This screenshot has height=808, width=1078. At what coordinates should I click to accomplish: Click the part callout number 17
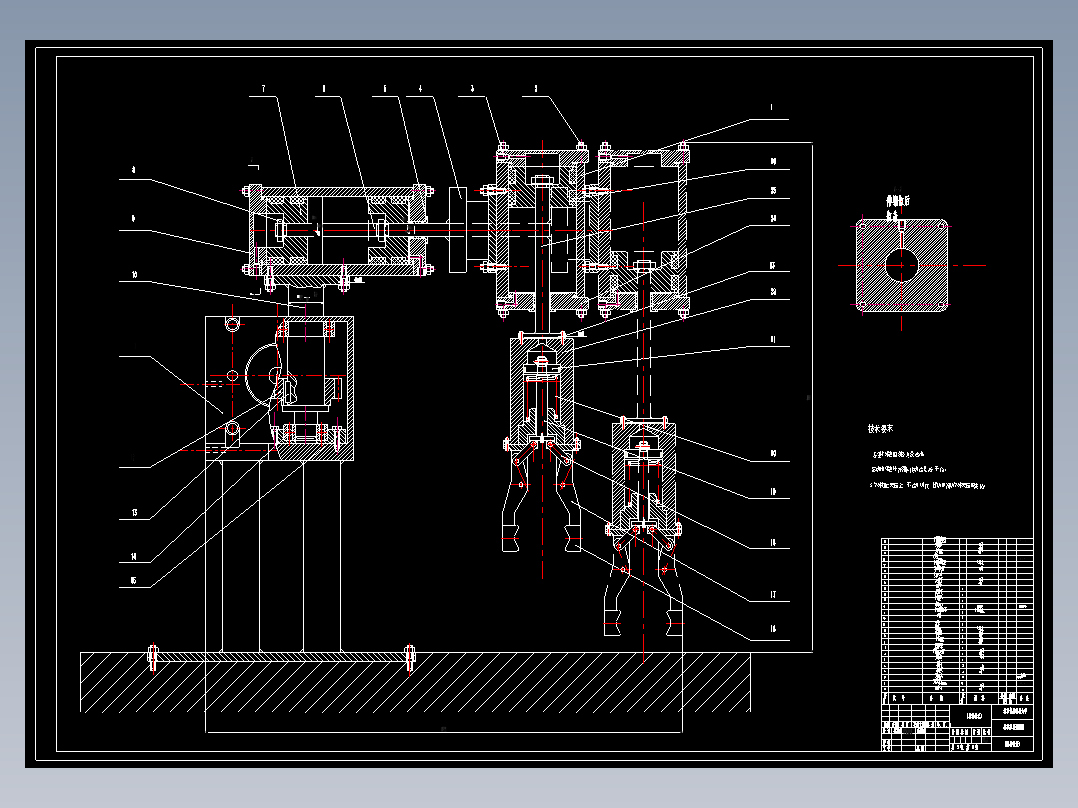pyautogui.click(x=773, y=595)
